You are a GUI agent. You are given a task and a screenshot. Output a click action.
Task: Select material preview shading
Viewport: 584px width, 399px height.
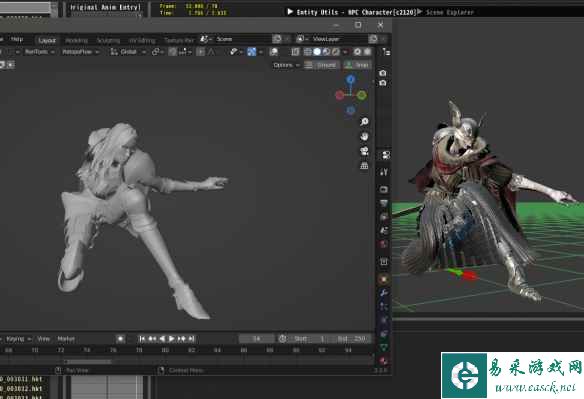[x=327, y=52]
